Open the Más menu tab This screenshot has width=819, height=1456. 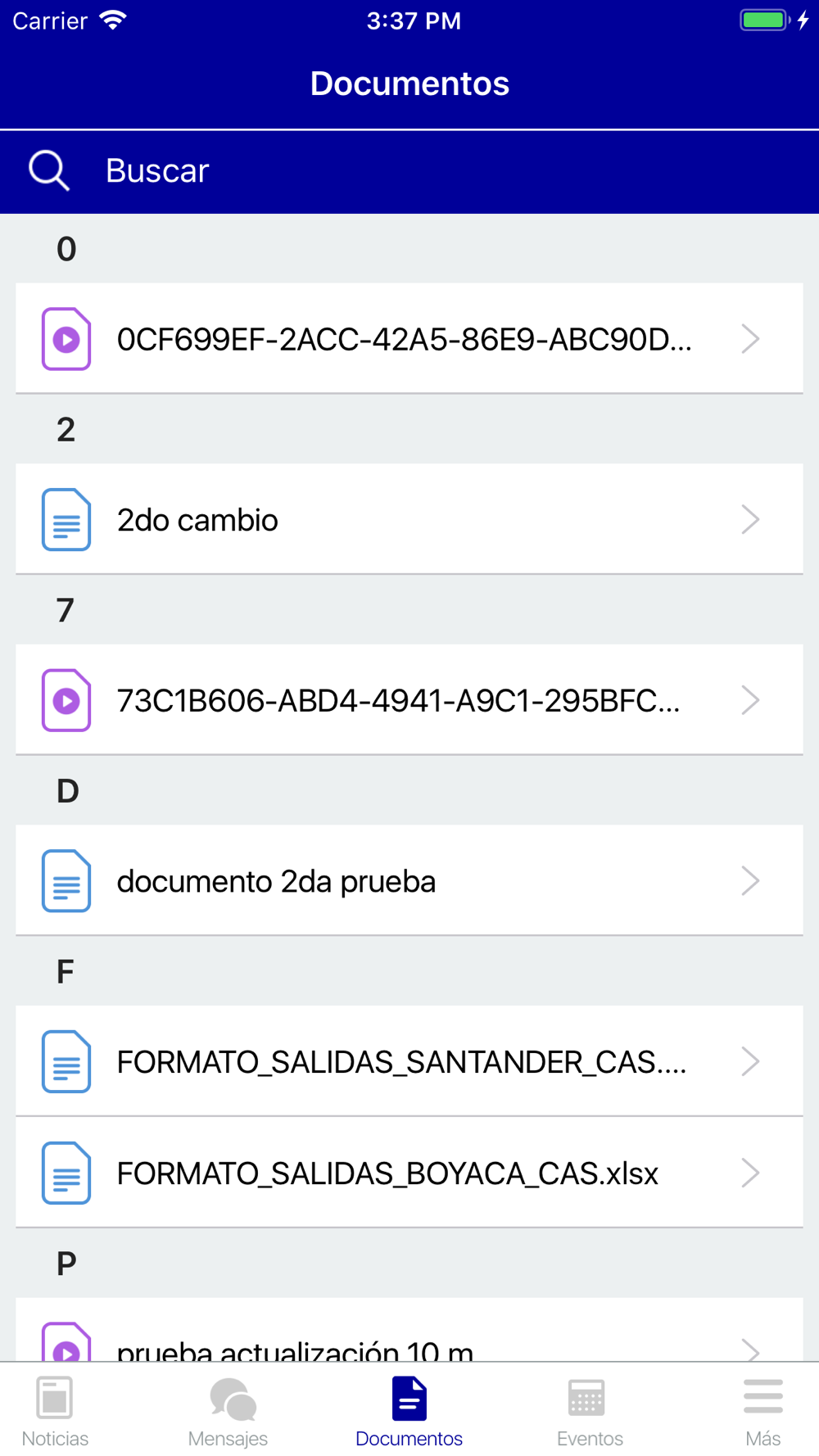coord(762,1411)
